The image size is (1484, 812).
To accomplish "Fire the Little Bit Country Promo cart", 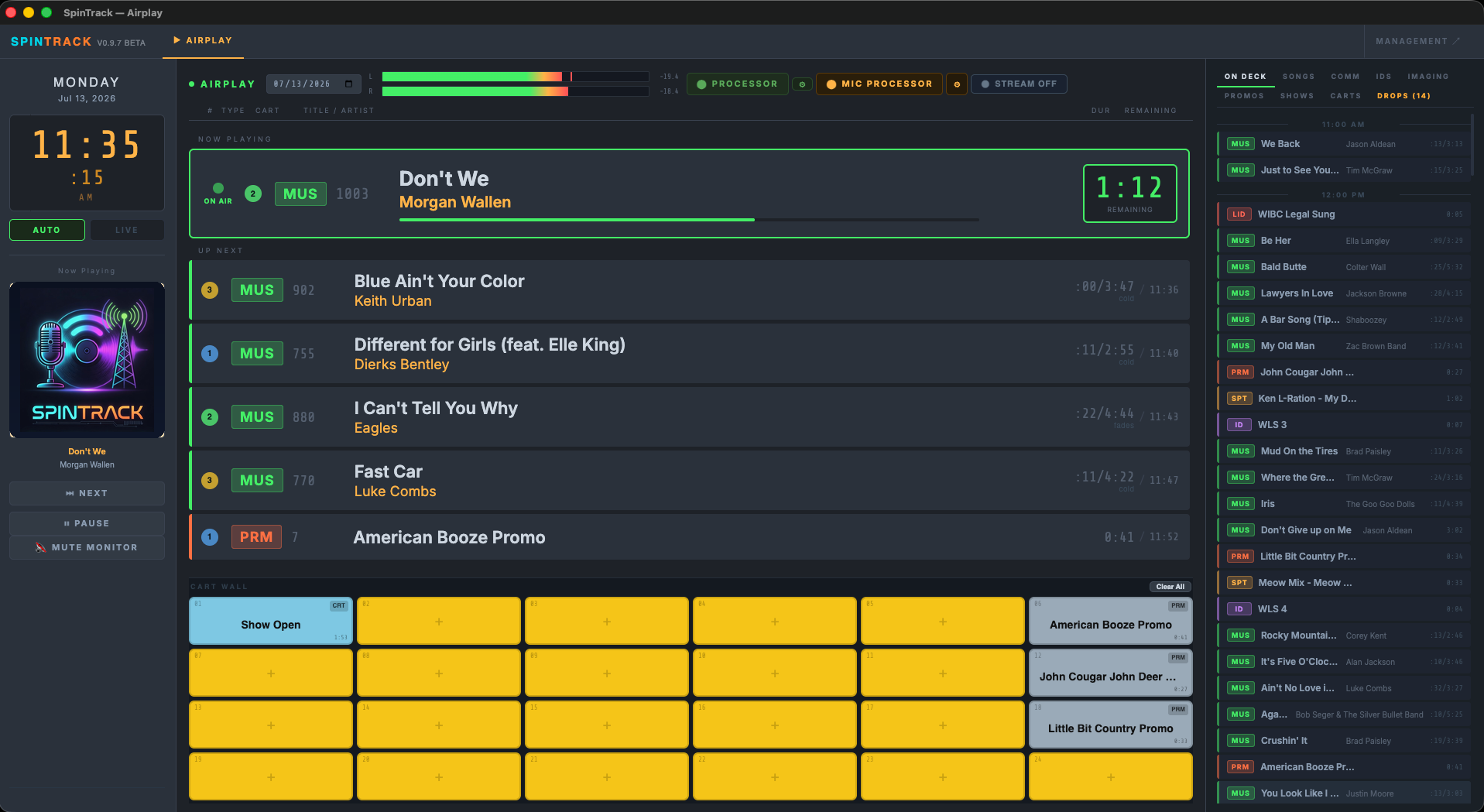I will pyautogui.click(x=1111, y=725).
